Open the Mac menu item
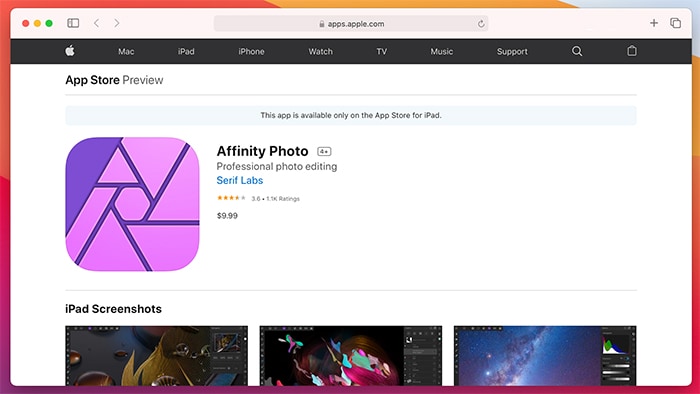The image size is (700, 394). pyautogui.click(x=126, y=51)
